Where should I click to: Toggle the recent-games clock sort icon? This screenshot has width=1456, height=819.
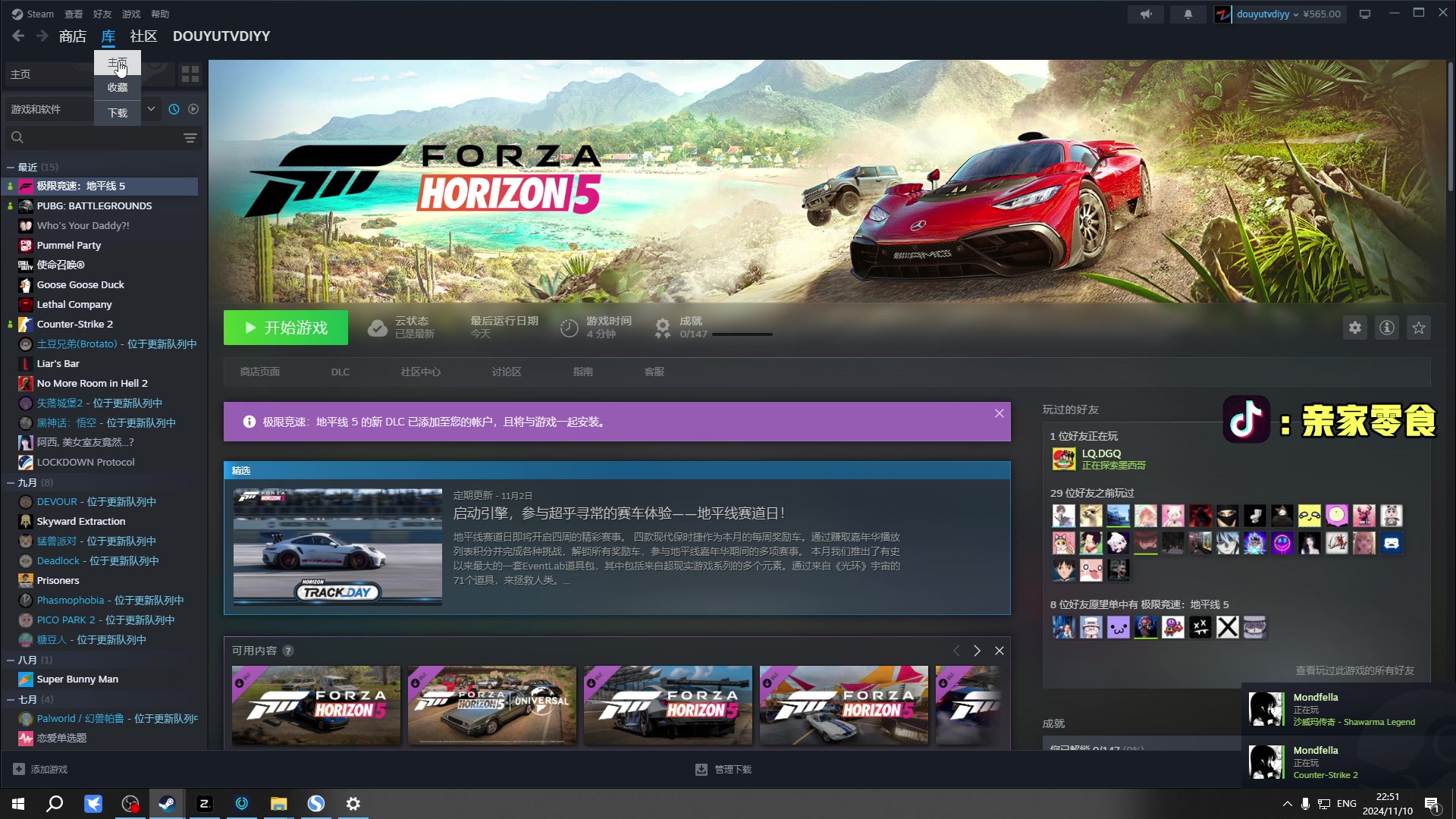click(174, 109)
